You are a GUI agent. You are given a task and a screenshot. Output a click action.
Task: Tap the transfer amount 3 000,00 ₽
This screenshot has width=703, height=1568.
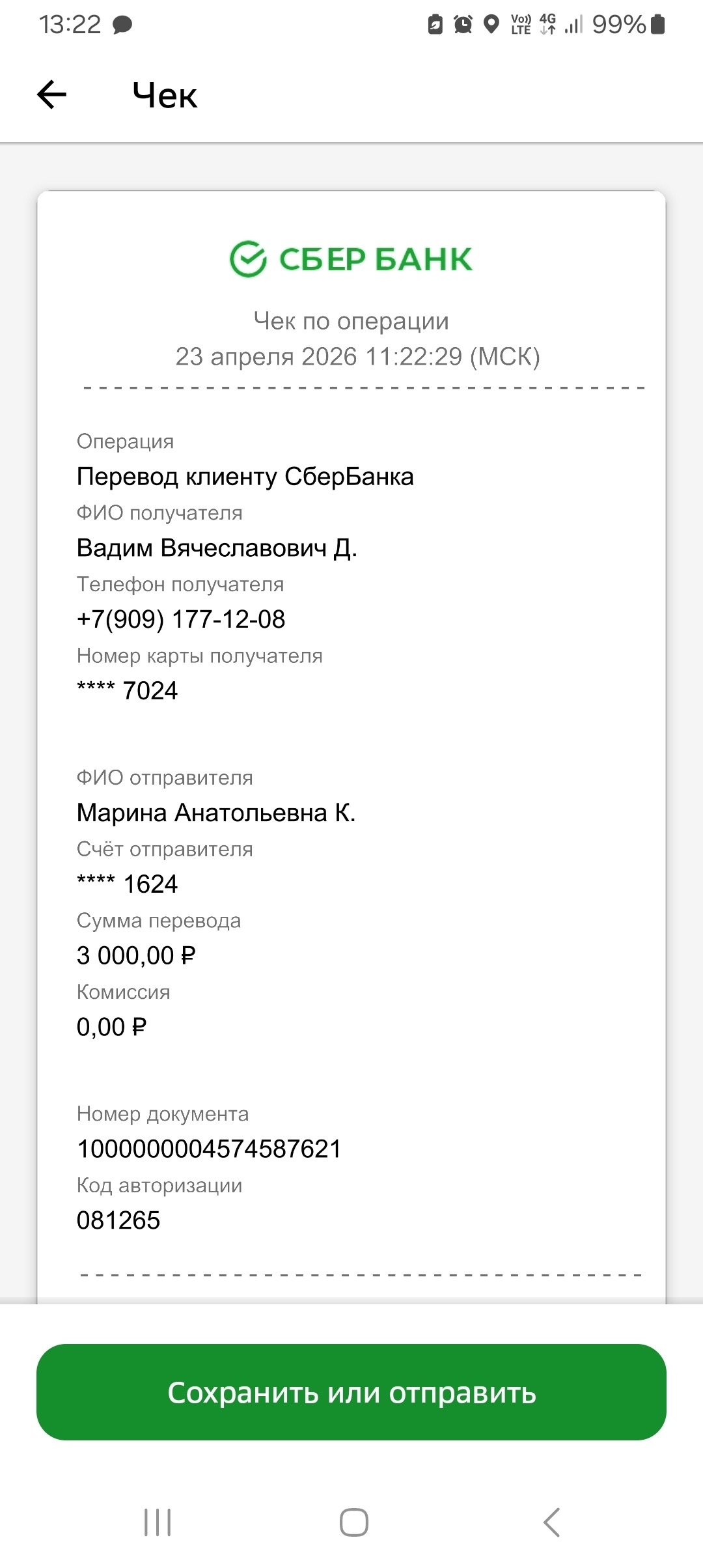(x=136, y=956)
